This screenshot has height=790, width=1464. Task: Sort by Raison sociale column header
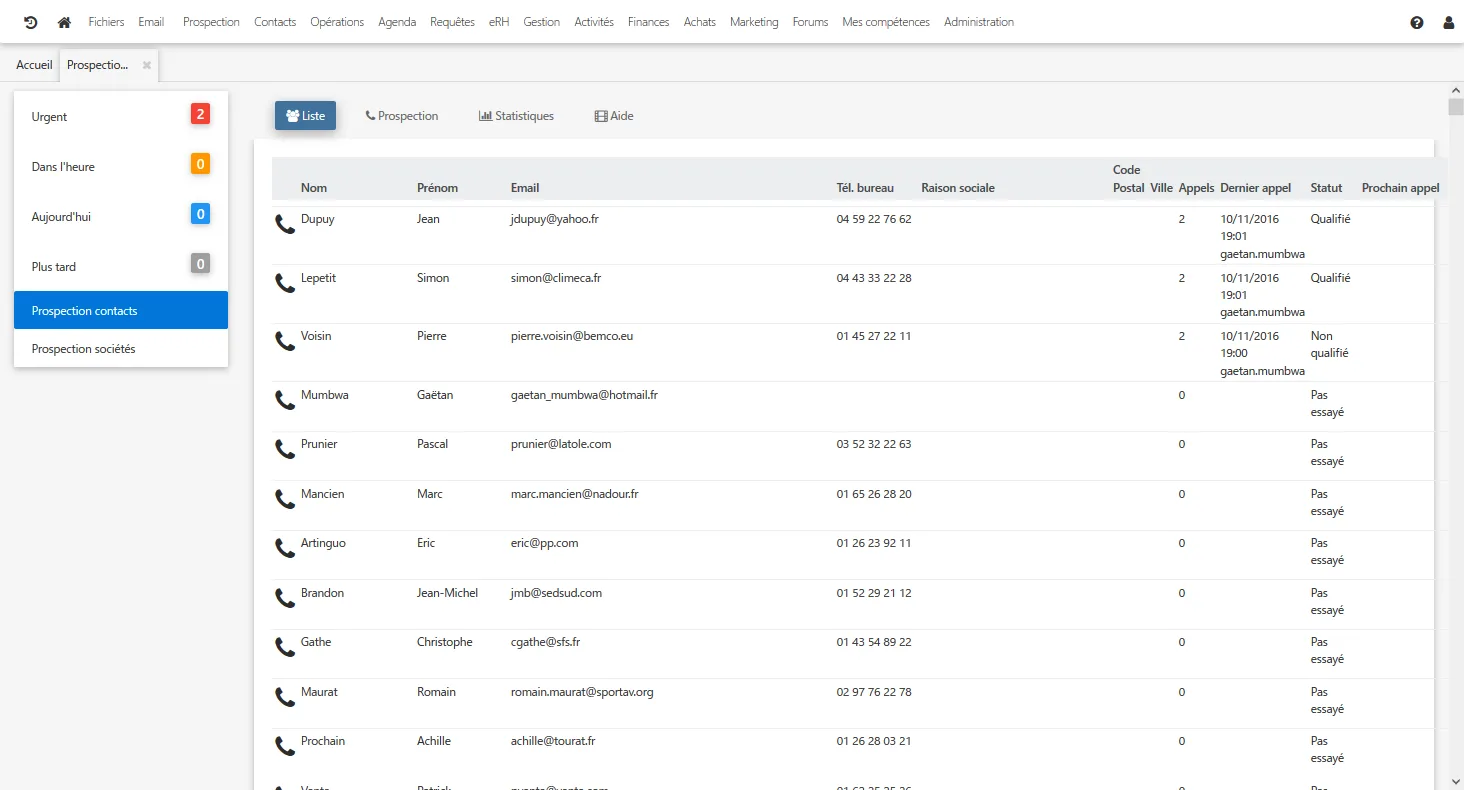pyautogui.click(x=958, y=188)
